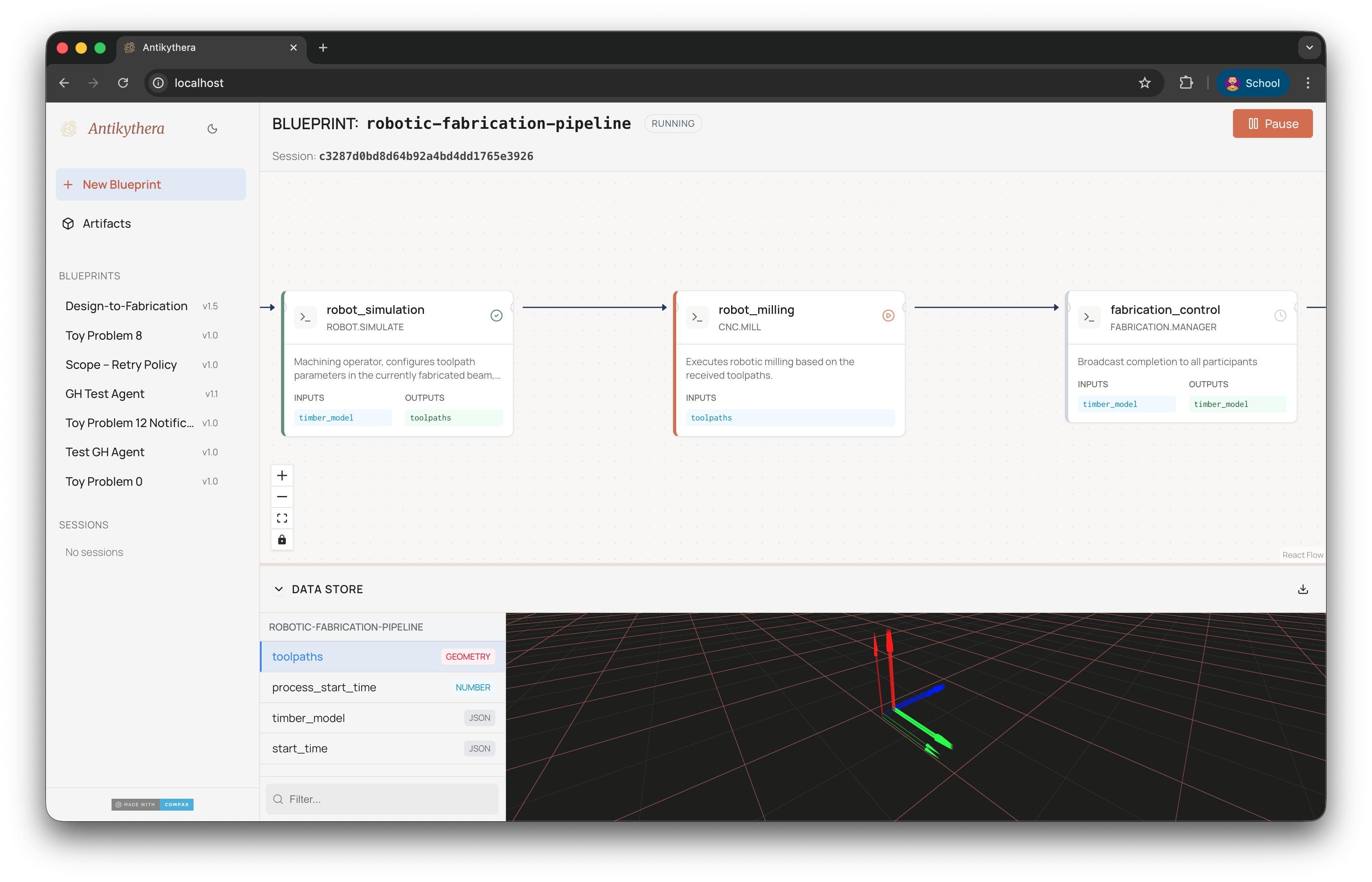Collapse the DATA STORE panel
This screenshot has width=1372, height=882.
pyautogui.click(x=279, y=590)
